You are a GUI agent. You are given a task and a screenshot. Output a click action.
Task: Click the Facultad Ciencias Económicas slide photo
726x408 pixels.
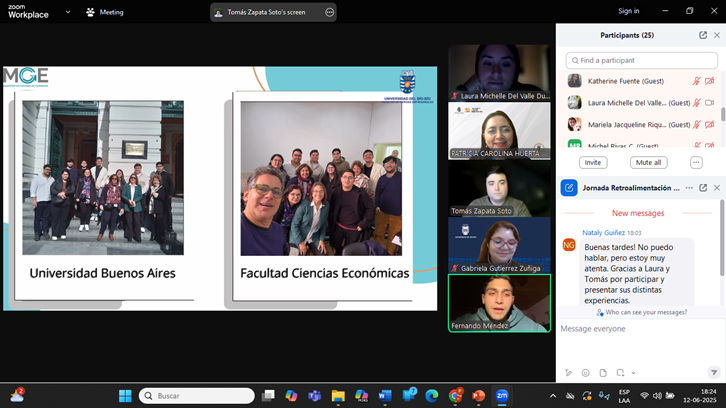click(321, 178)
